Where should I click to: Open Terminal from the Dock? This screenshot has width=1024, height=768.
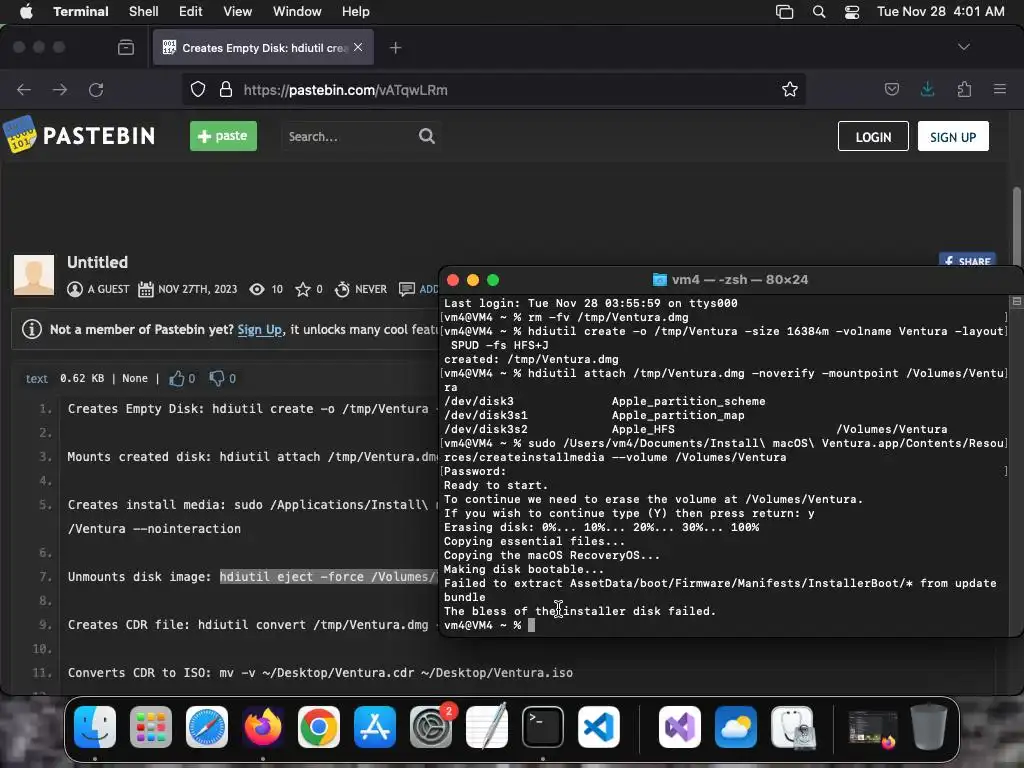click(543, 727)
